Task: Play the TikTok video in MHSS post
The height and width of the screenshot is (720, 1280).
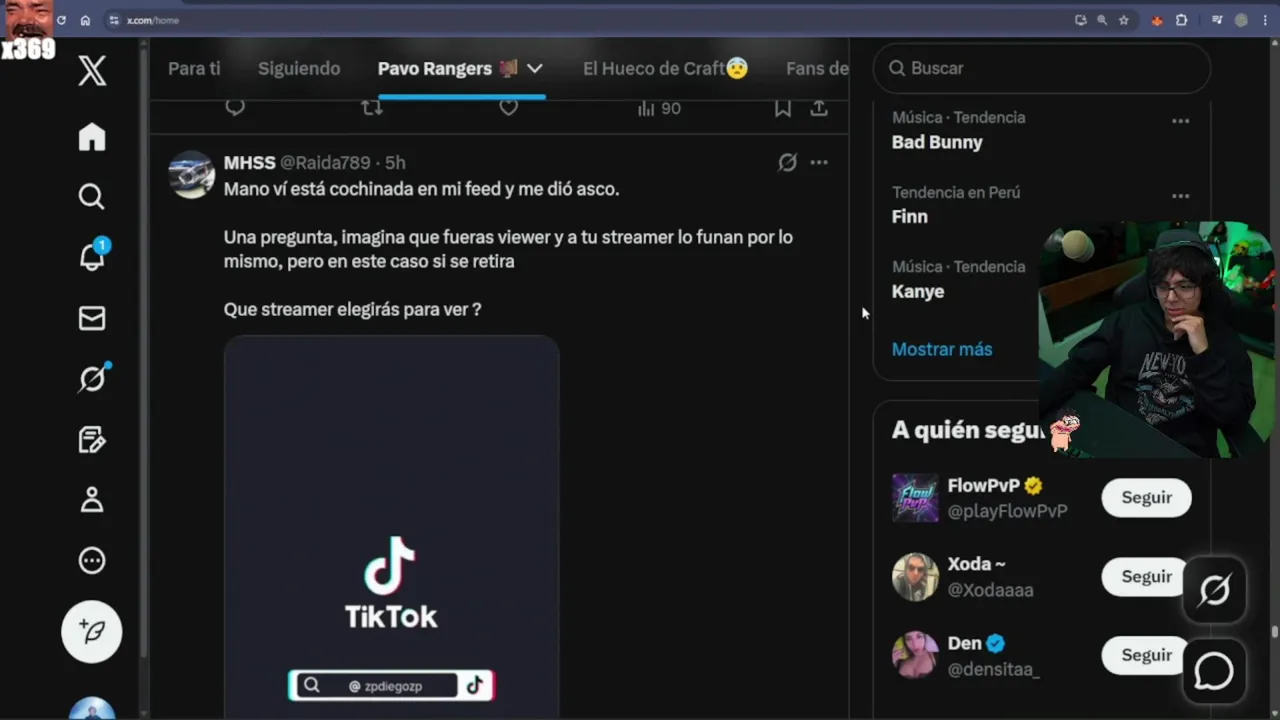Action: [x=391, y=527]
